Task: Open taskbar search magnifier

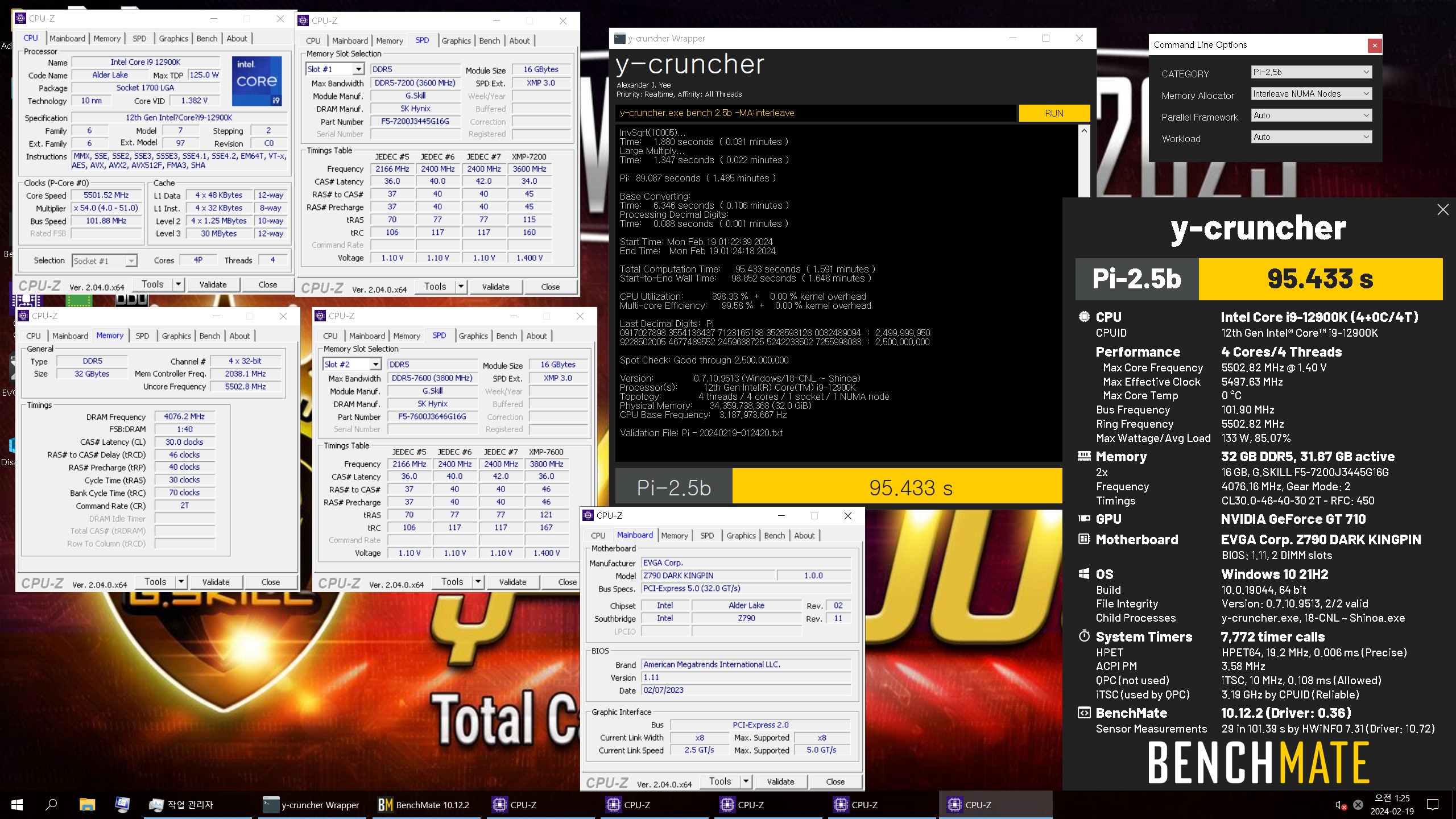Action: pyautogui.click(x=51, y=805)
